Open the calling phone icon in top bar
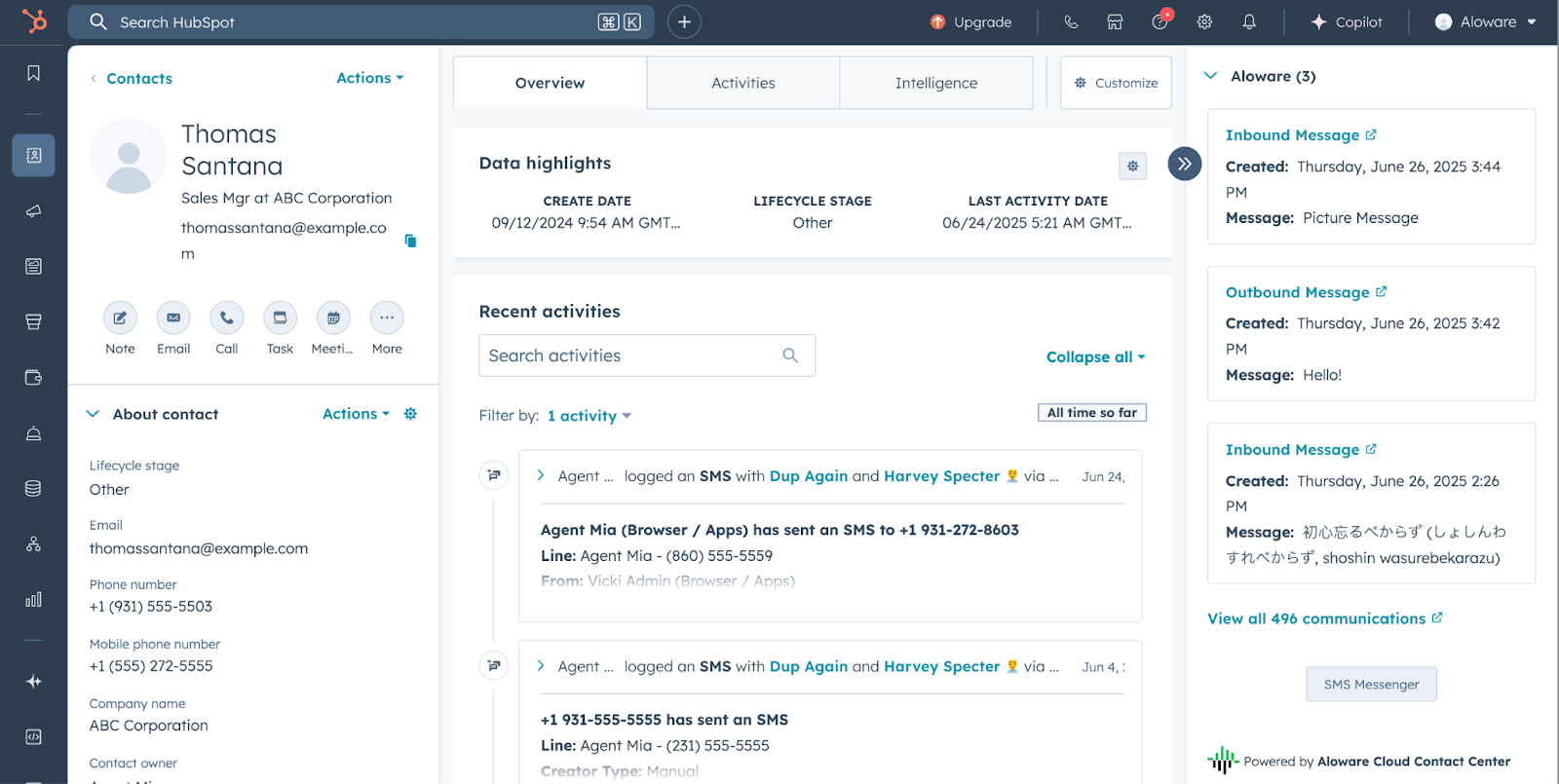This screenshot has height=784, width=1559. pos(1071,21)
